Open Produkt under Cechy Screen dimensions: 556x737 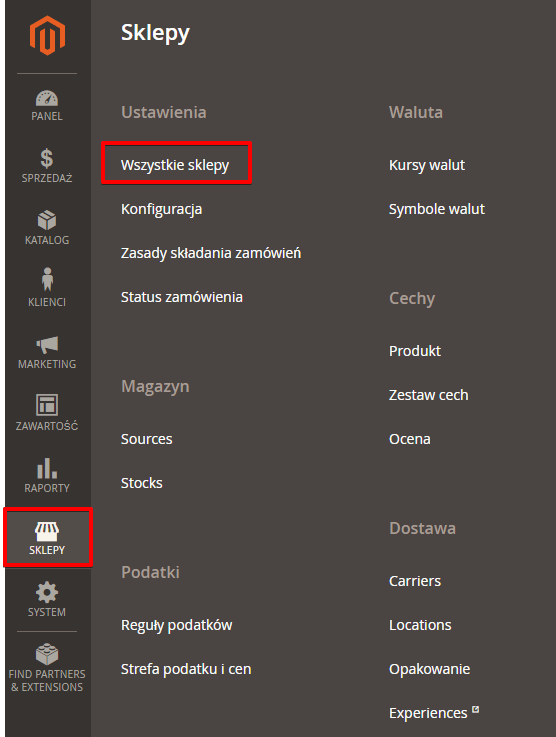(415, 351)
